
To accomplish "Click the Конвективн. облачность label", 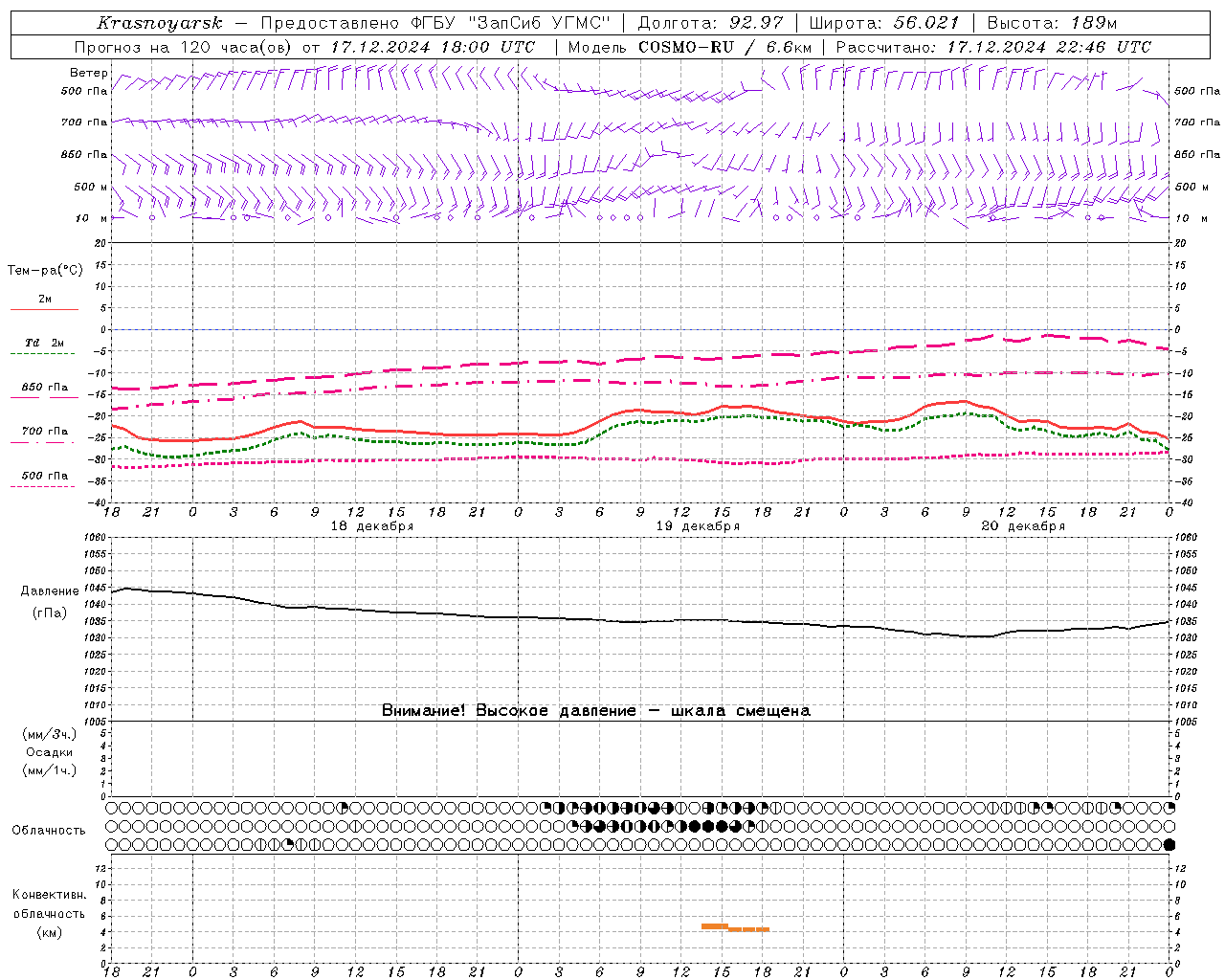I will (x=50, y=904).
